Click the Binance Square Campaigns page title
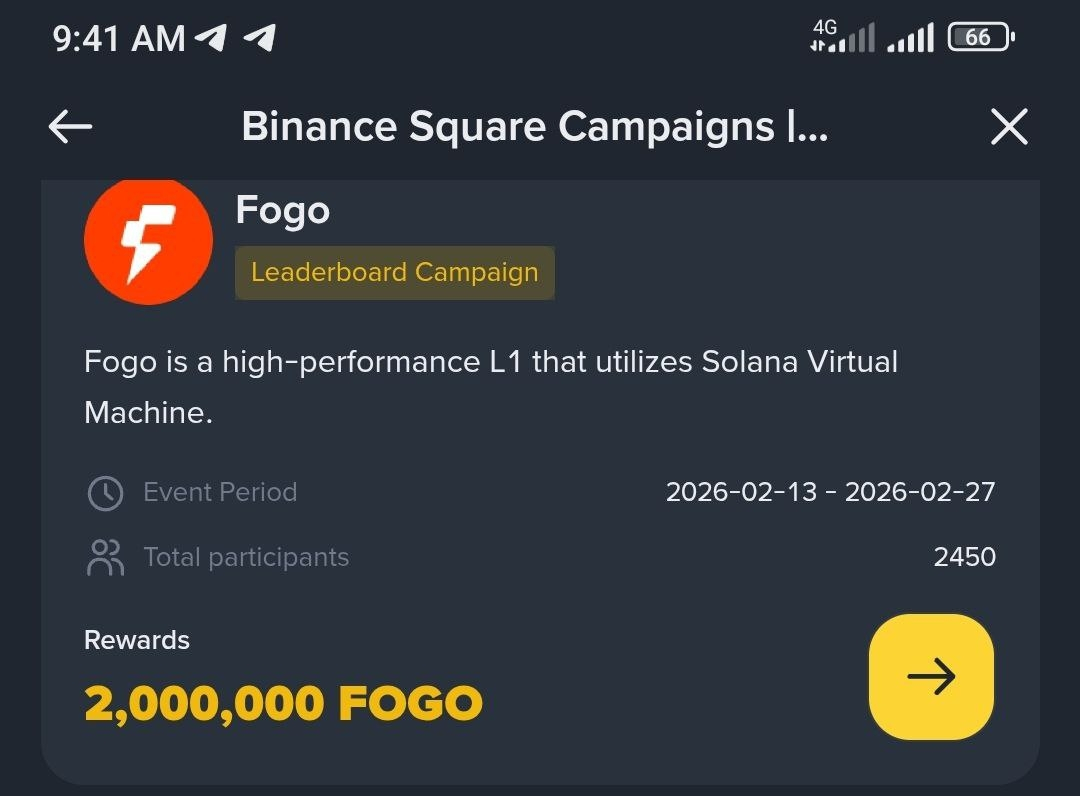Viewport: 1080px width, 796px height. [x=535, y=127]
